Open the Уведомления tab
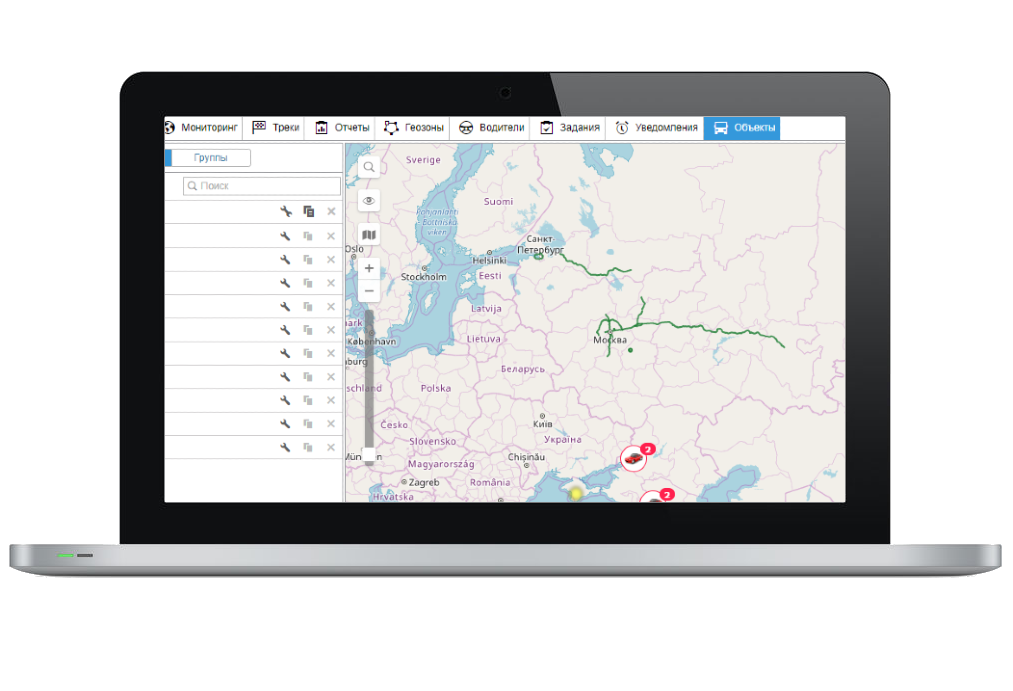This screenshot has height=691, width=1013. coord(656,128)
